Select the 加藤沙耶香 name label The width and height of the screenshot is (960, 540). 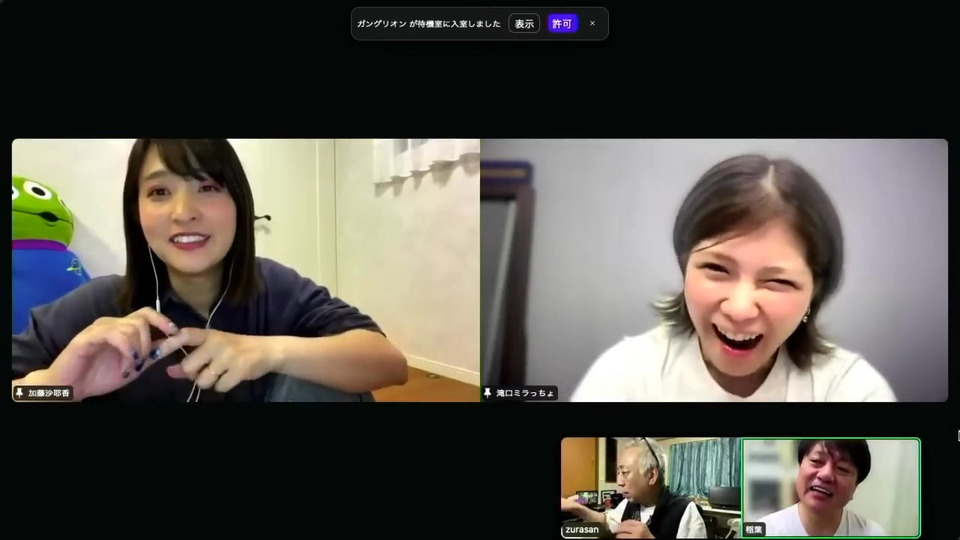48,393
